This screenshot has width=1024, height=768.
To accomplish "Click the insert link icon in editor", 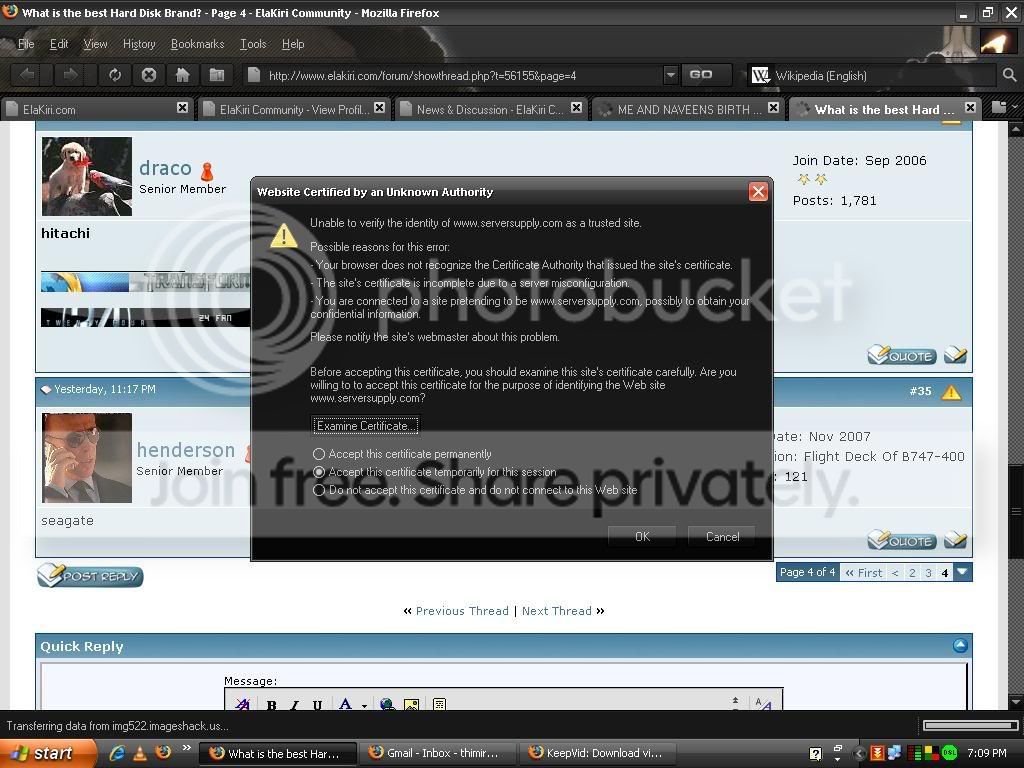I will point(387,705).
